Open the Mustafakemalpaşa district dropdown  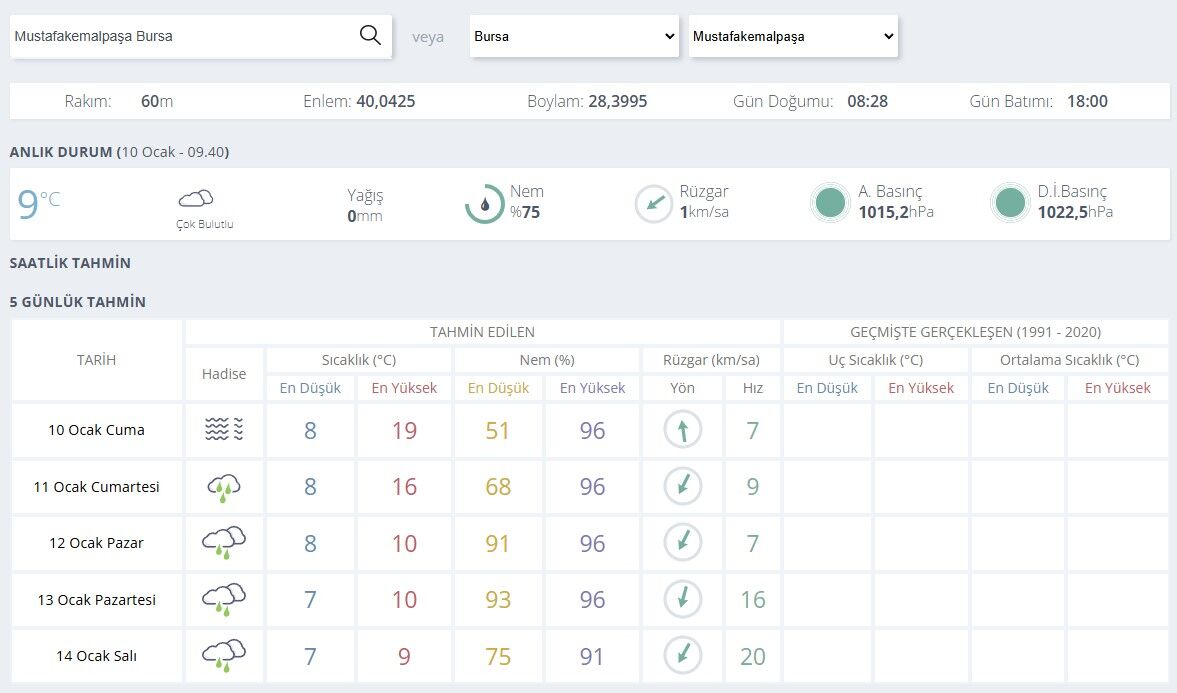tap(792, 36)
